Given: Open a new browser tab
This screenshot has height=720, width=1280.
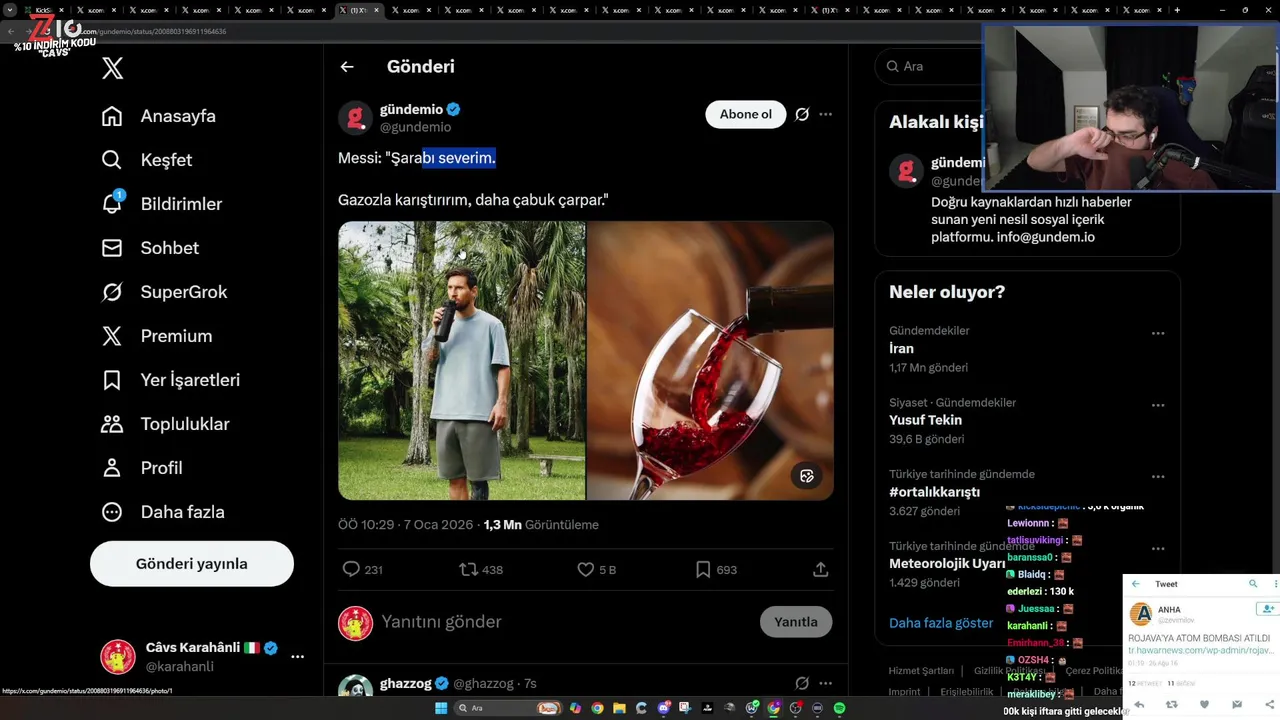Looking at the screenshot, I should [1177, 10].
